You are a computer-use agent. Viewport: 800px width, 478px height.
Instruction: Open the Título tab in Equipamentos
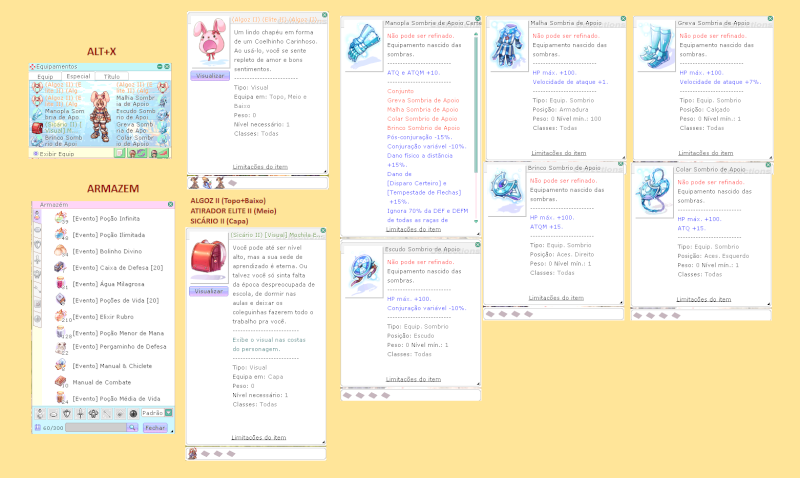click(112, 77)
